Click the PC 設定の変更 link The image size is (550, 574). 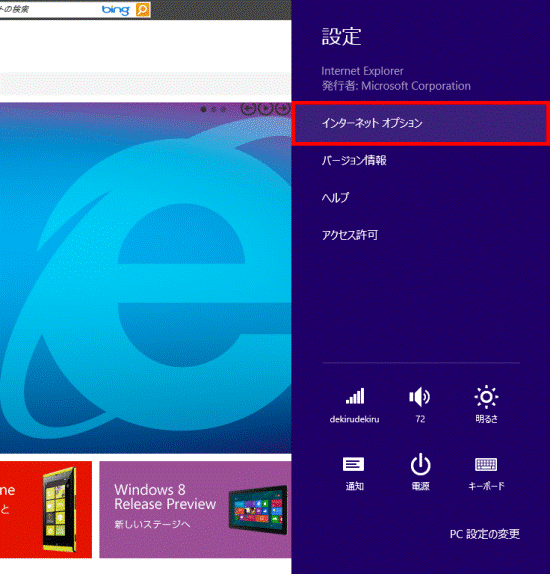click(x=484, y=534)
